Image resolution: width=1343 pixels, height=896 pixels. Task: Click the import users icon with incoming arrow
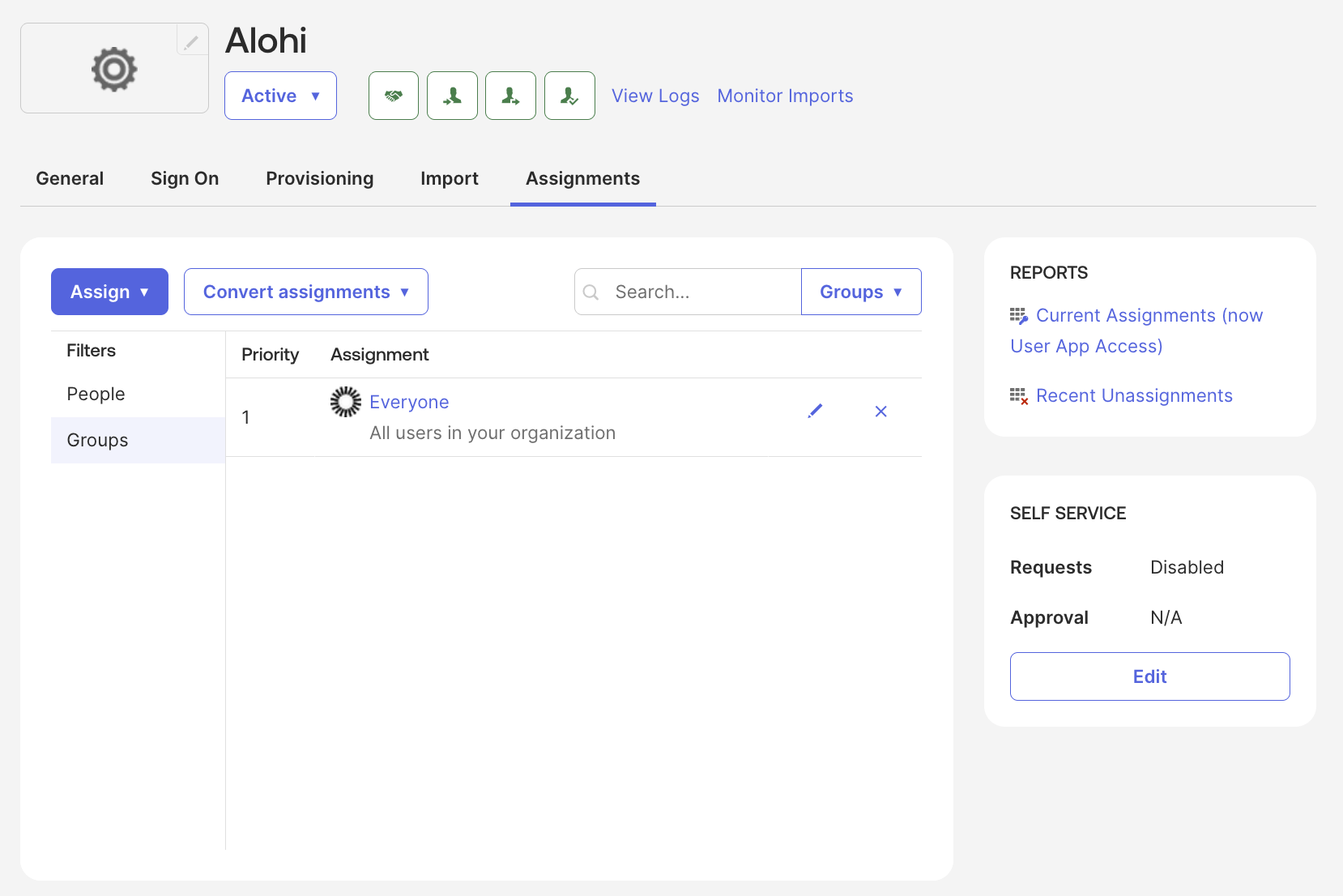452,96
